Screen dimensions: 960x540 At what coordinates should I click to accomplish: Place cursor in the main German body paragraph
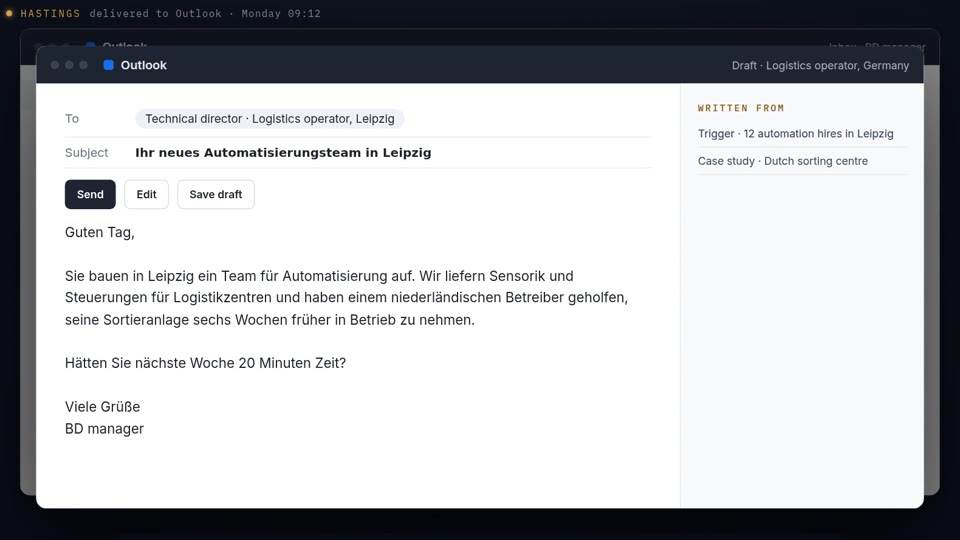pos(347,298)
